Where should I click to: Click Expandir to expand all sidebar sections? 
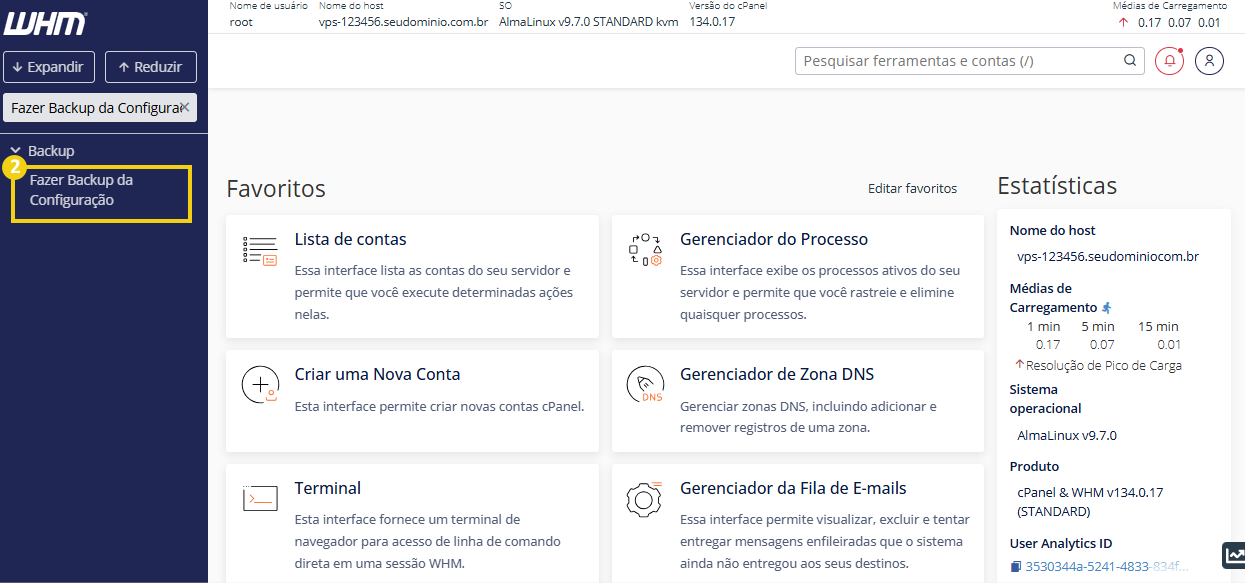[x=48, y=67]
